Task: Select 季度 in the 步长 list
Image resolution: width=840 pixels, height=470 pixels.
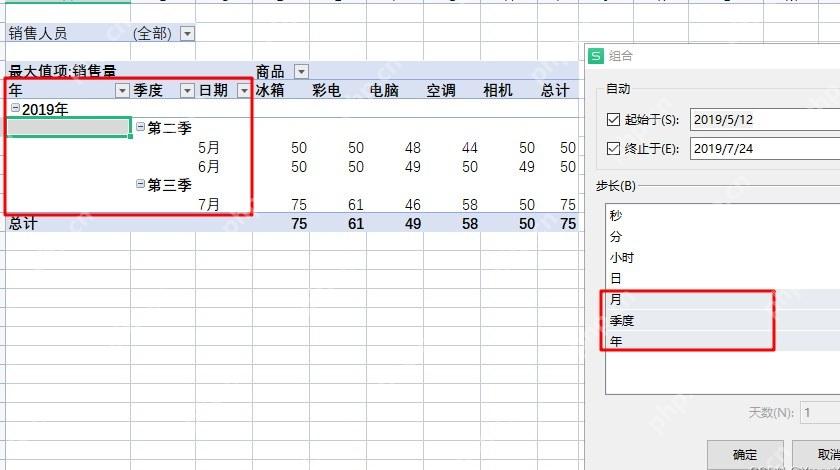Action: pos(723,320)
